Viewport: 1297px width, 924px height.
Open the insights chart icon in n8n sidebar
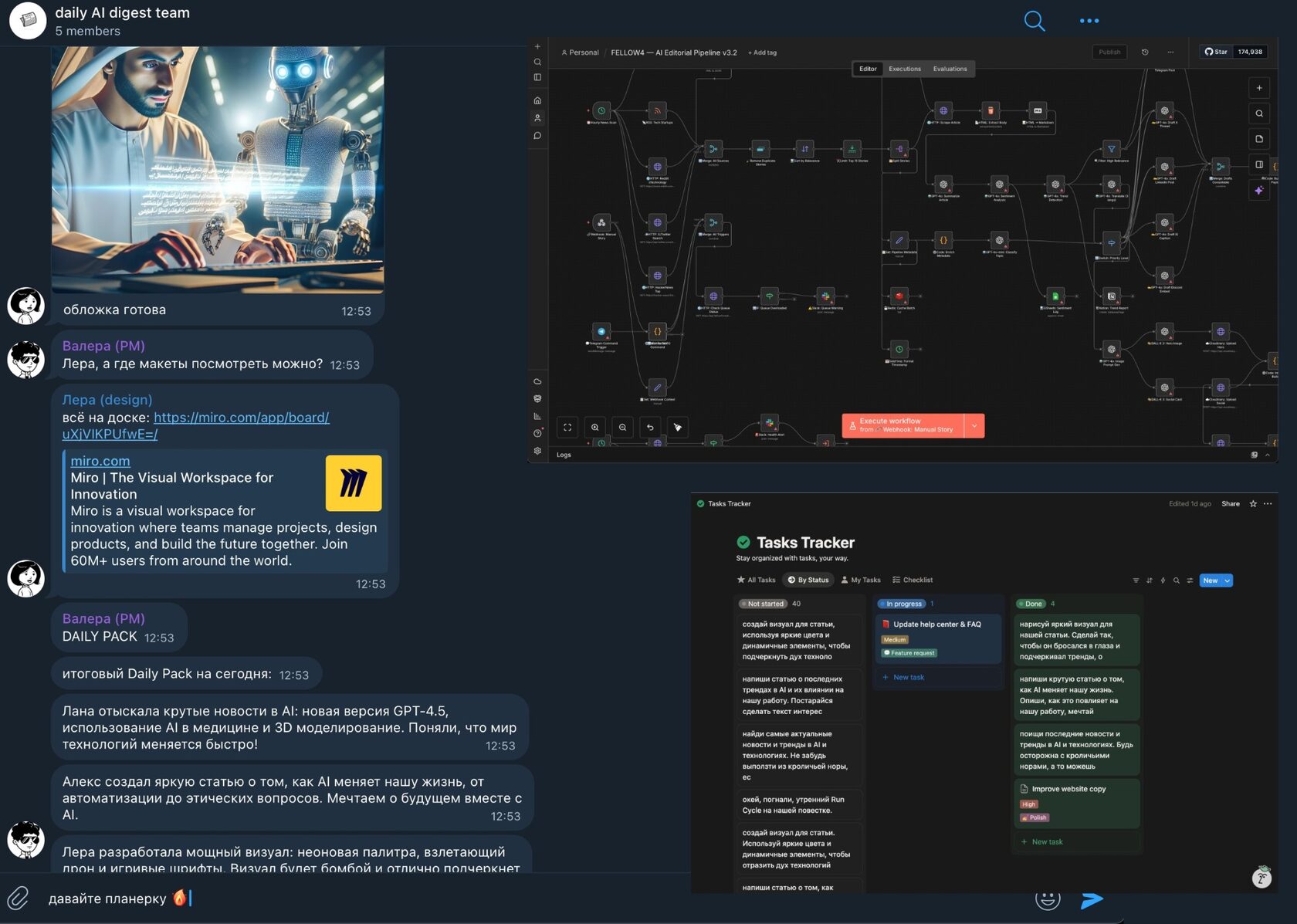tap(537, 416)
